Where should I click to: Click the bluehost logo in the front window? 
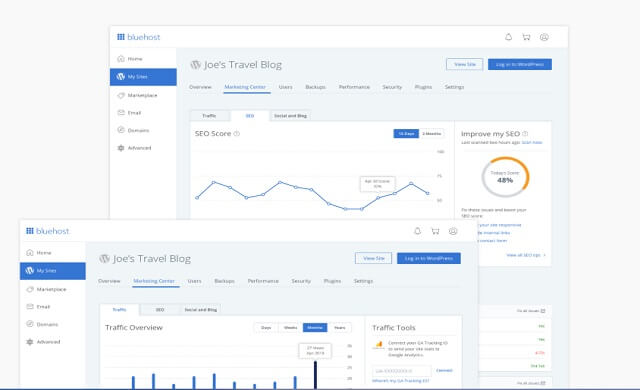[48, 231]
